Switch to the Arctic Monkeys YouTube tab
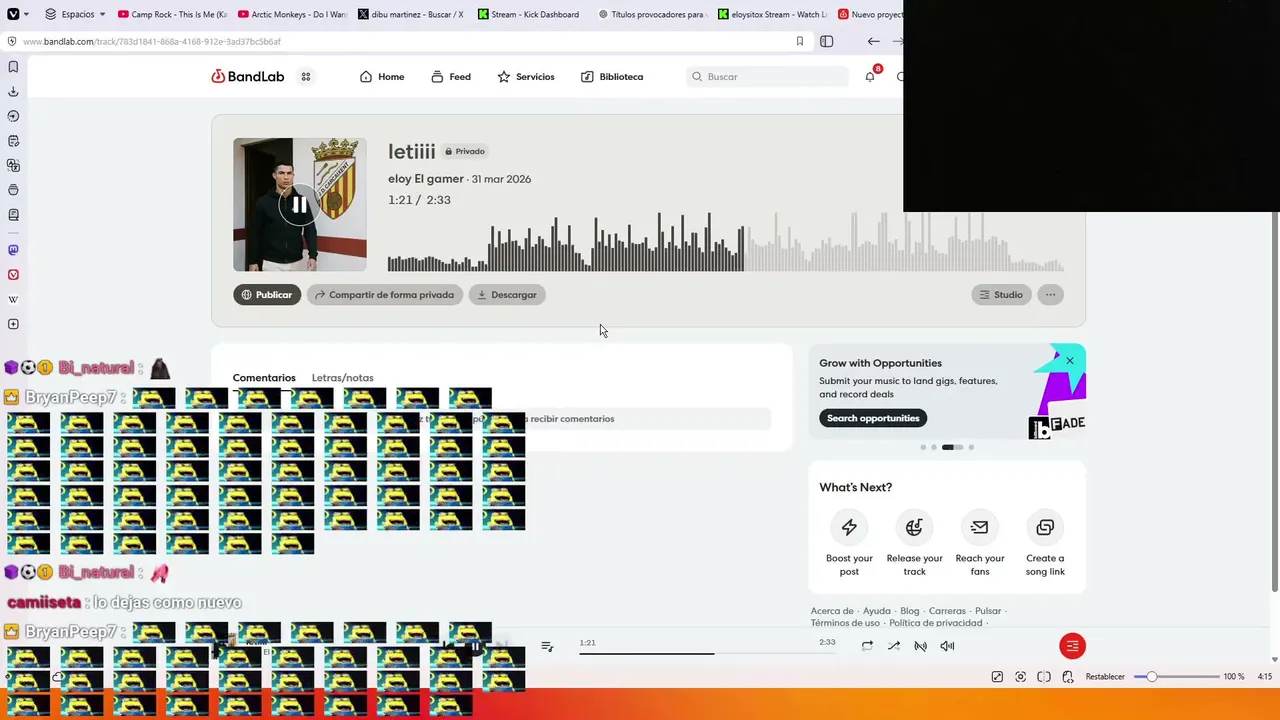The width and height of the screenshot is (1280, 720). point(292,14)
